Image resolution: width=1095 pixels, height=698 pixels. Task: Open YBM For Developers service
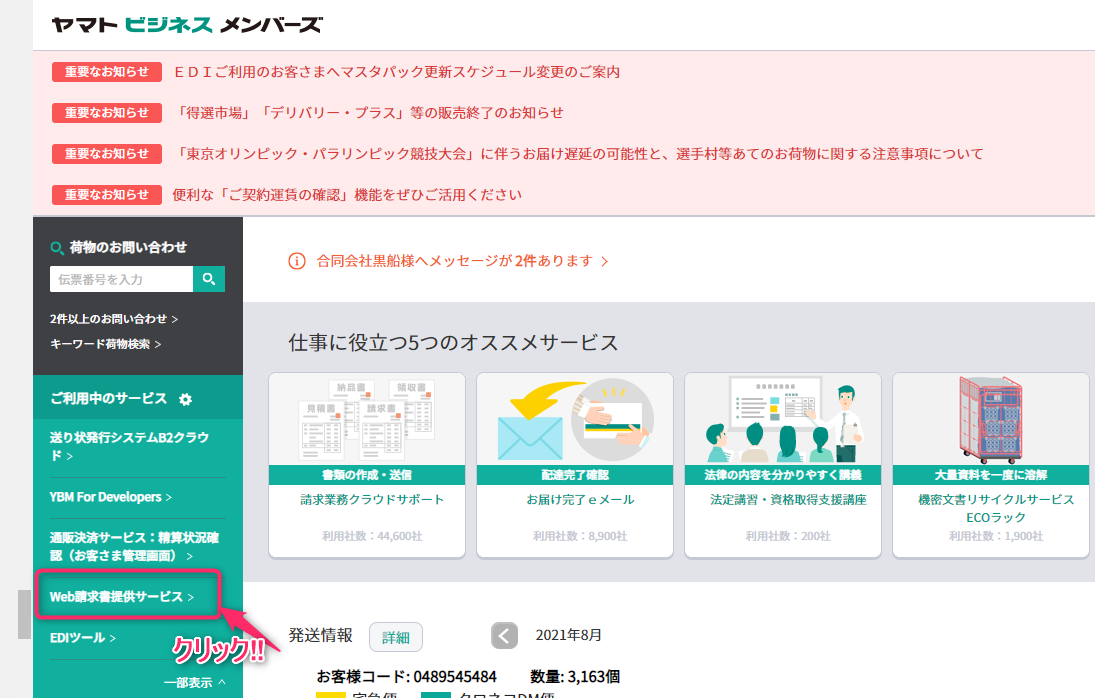tap(110, 497)
